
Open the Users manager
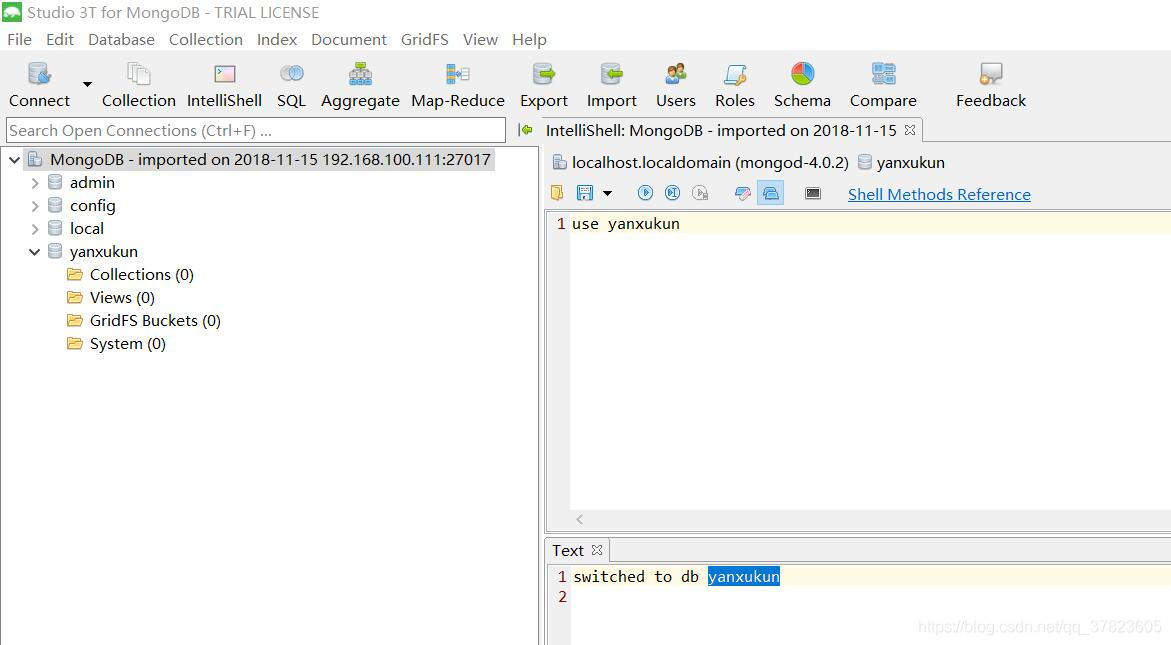click(x=676, y=86)
